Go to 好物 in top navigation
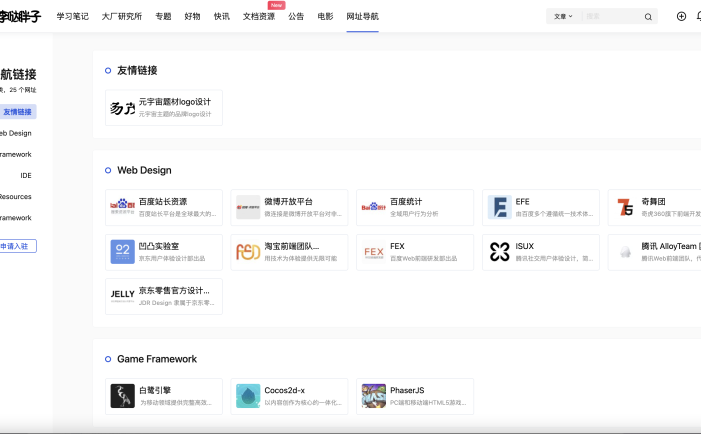 (192, 17)
